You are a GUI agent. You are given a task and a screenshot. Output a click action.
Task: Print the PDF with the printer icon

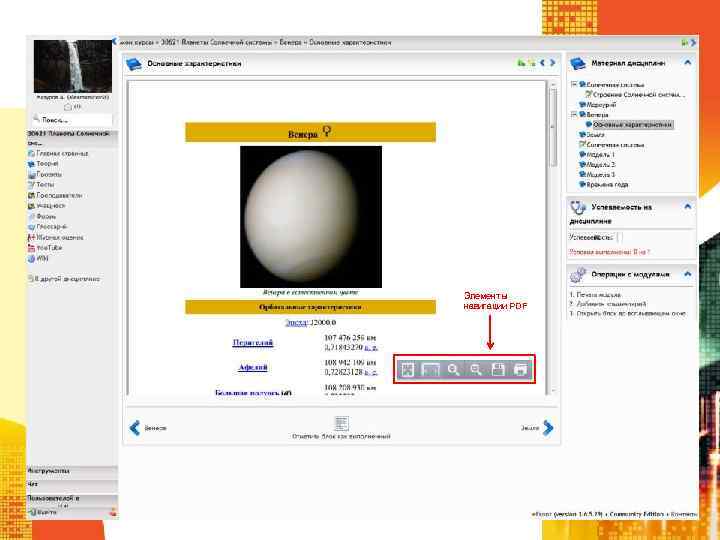(x=520, y=369)
